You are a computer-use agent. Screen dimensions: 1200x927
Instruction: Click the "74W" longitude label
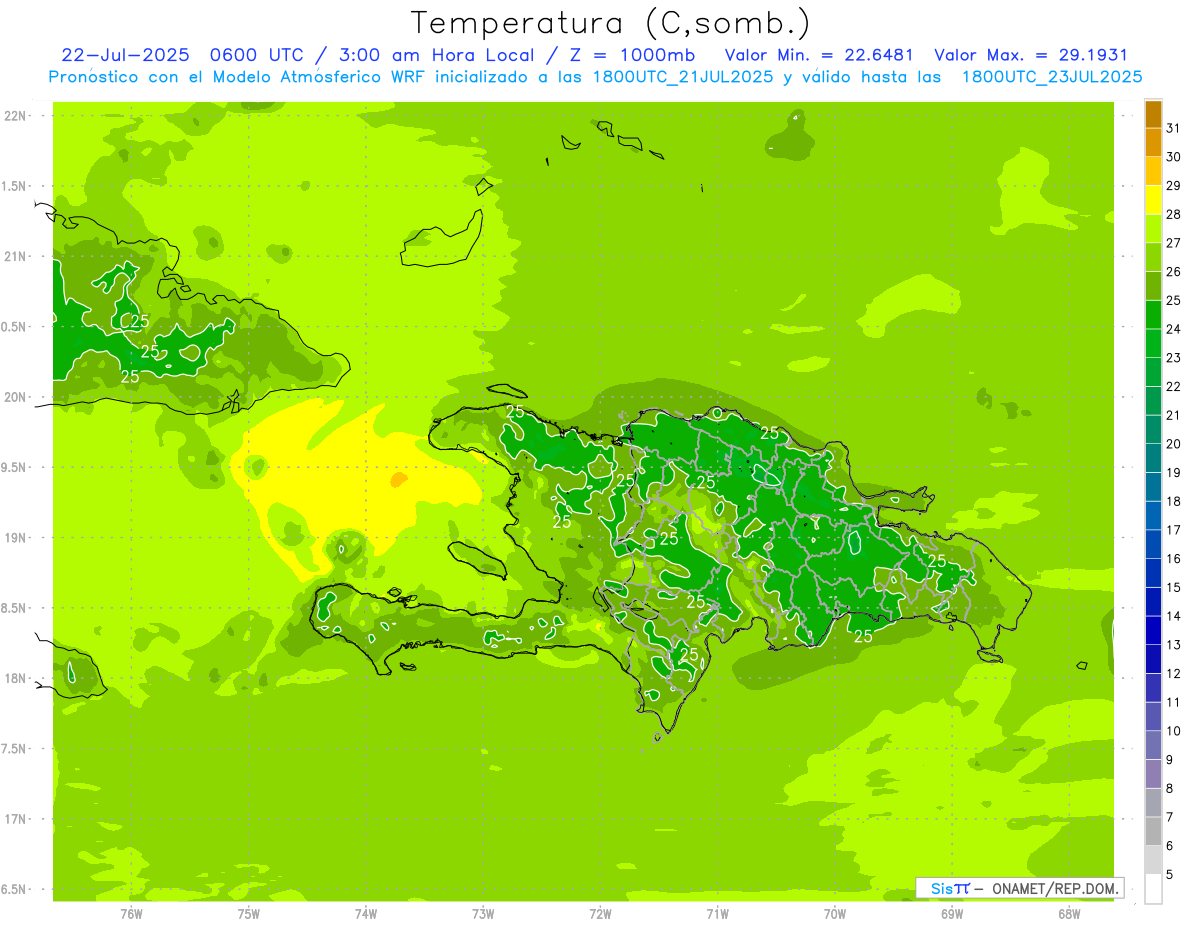point(366,913)
